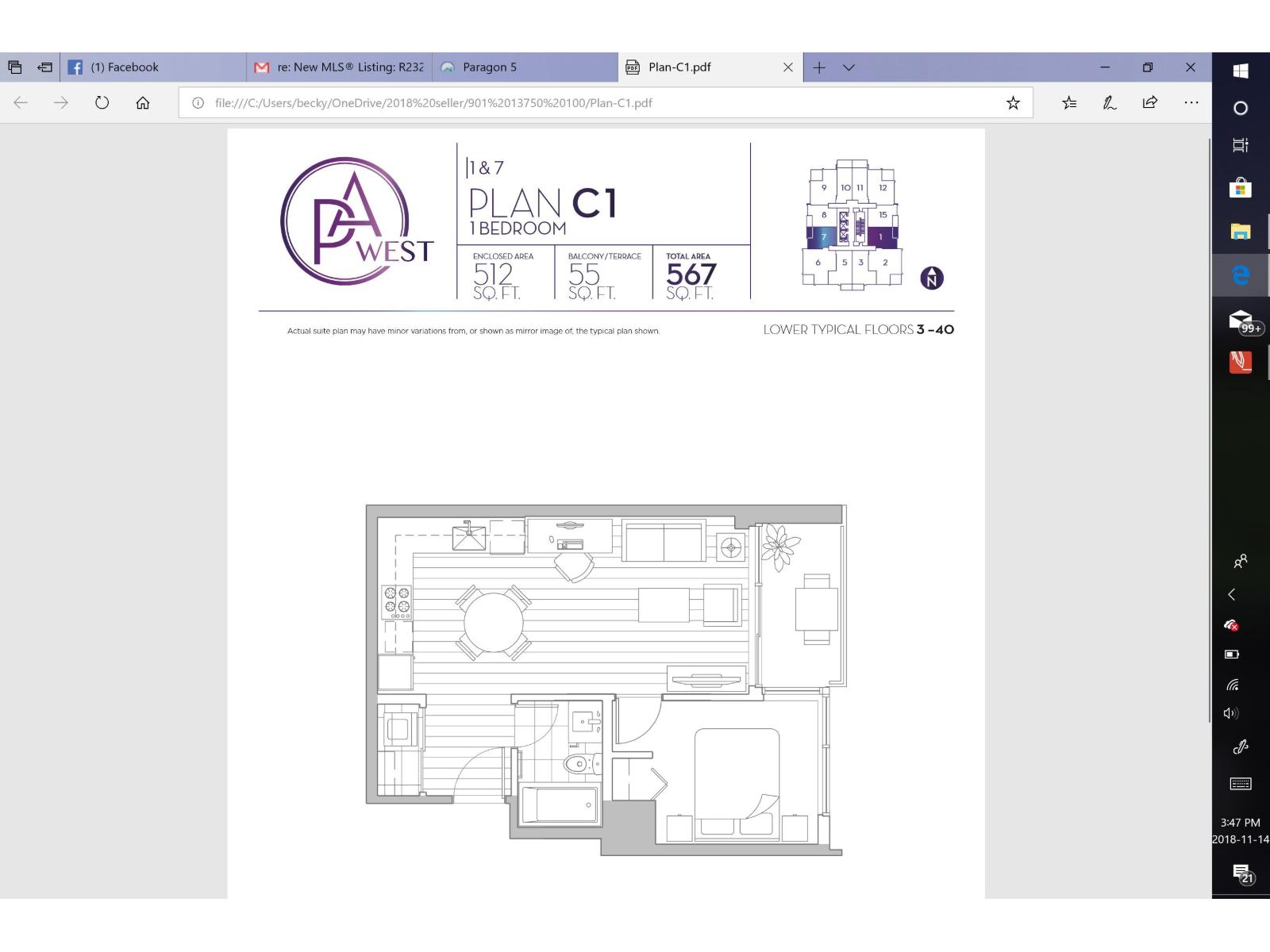
Task: Open the Mail app with 99+ badge
Action: [1240, 320]
